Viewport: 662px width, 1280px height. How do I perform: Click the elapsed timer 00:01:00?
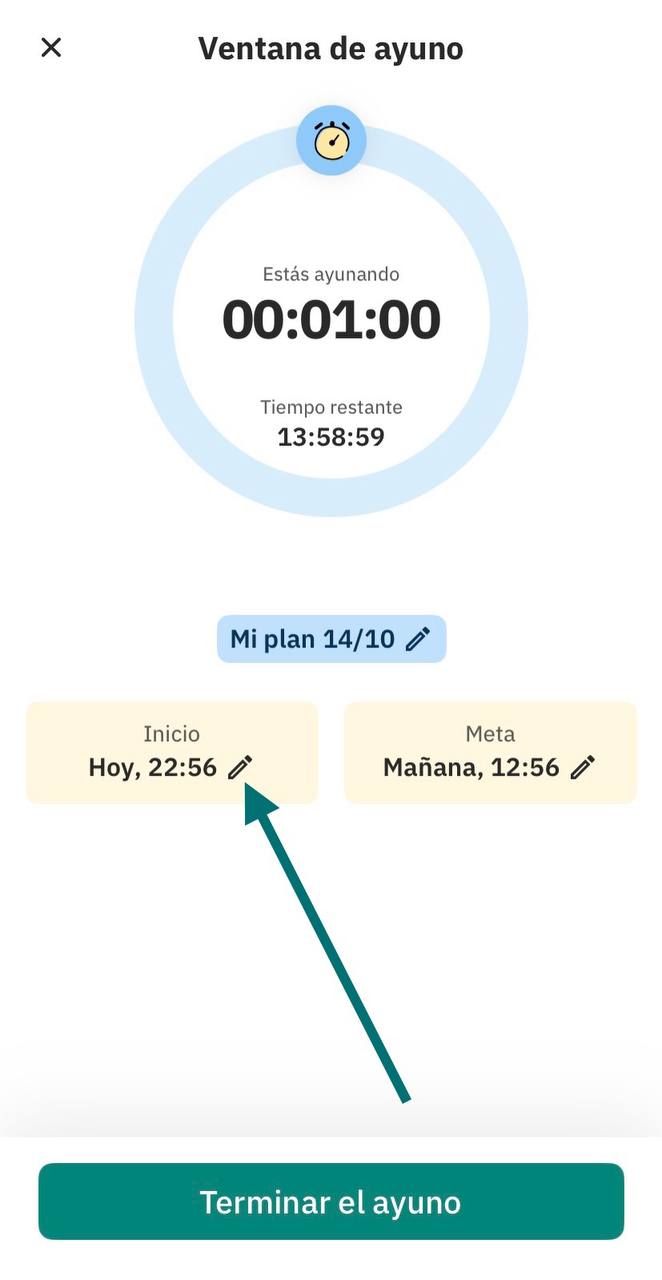pos(331,319)
